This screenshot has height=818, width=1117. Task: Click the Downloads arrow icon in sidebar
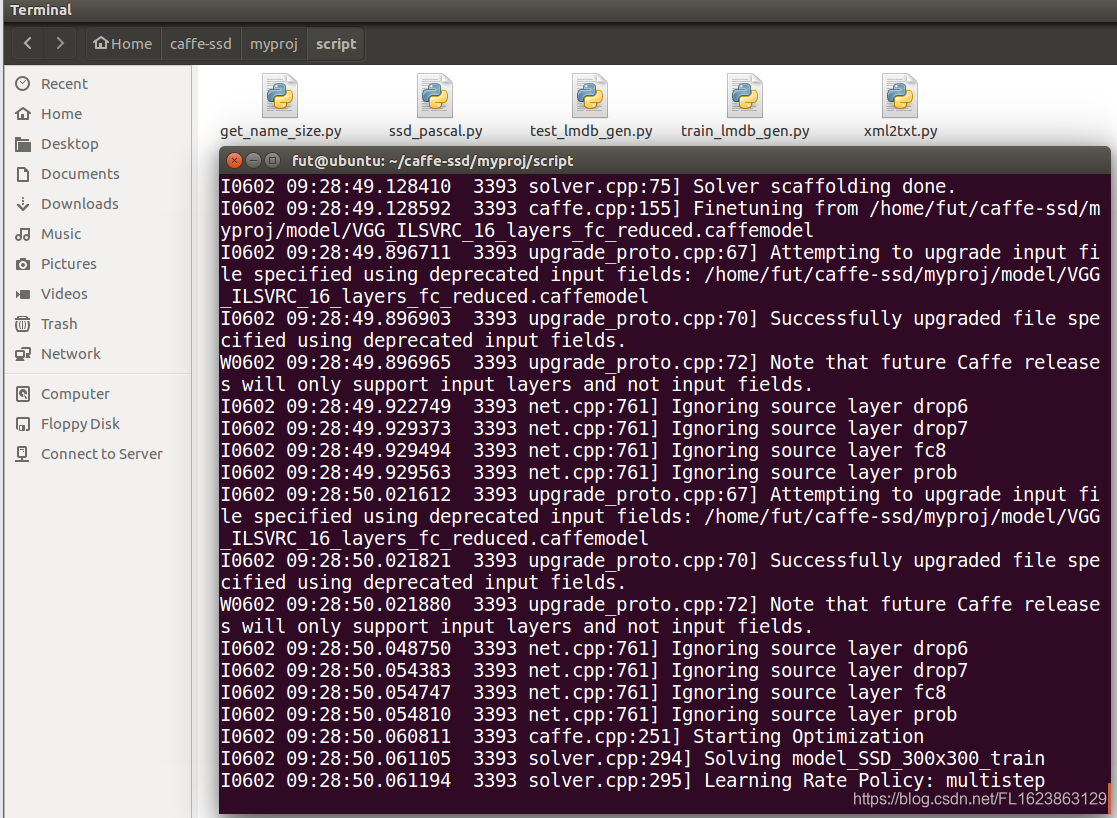point(23,204)
